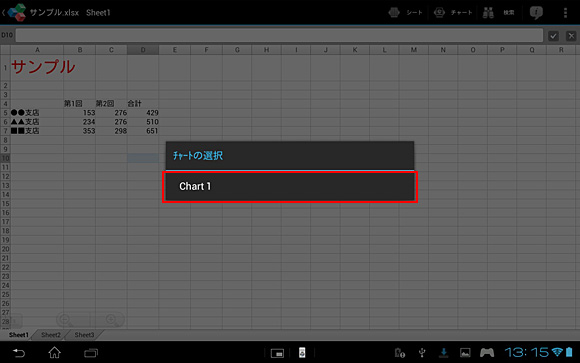Select the 合計 header cell
The height and width of the screenshot is (363, 580).
[143, 104]
